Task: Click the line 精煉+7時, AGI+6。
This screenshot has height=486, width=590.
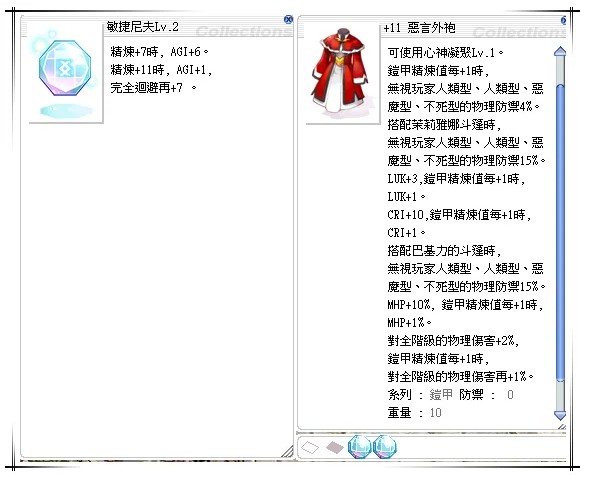Action: click(x=159, y=52)
